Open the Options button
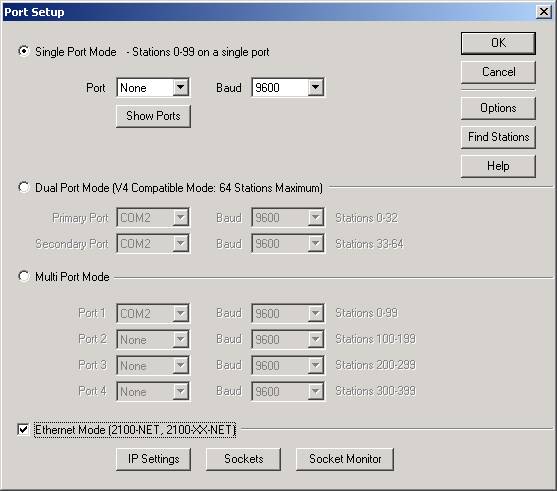Viewport: 557px width, 491px height. click(x=498, y=108)
